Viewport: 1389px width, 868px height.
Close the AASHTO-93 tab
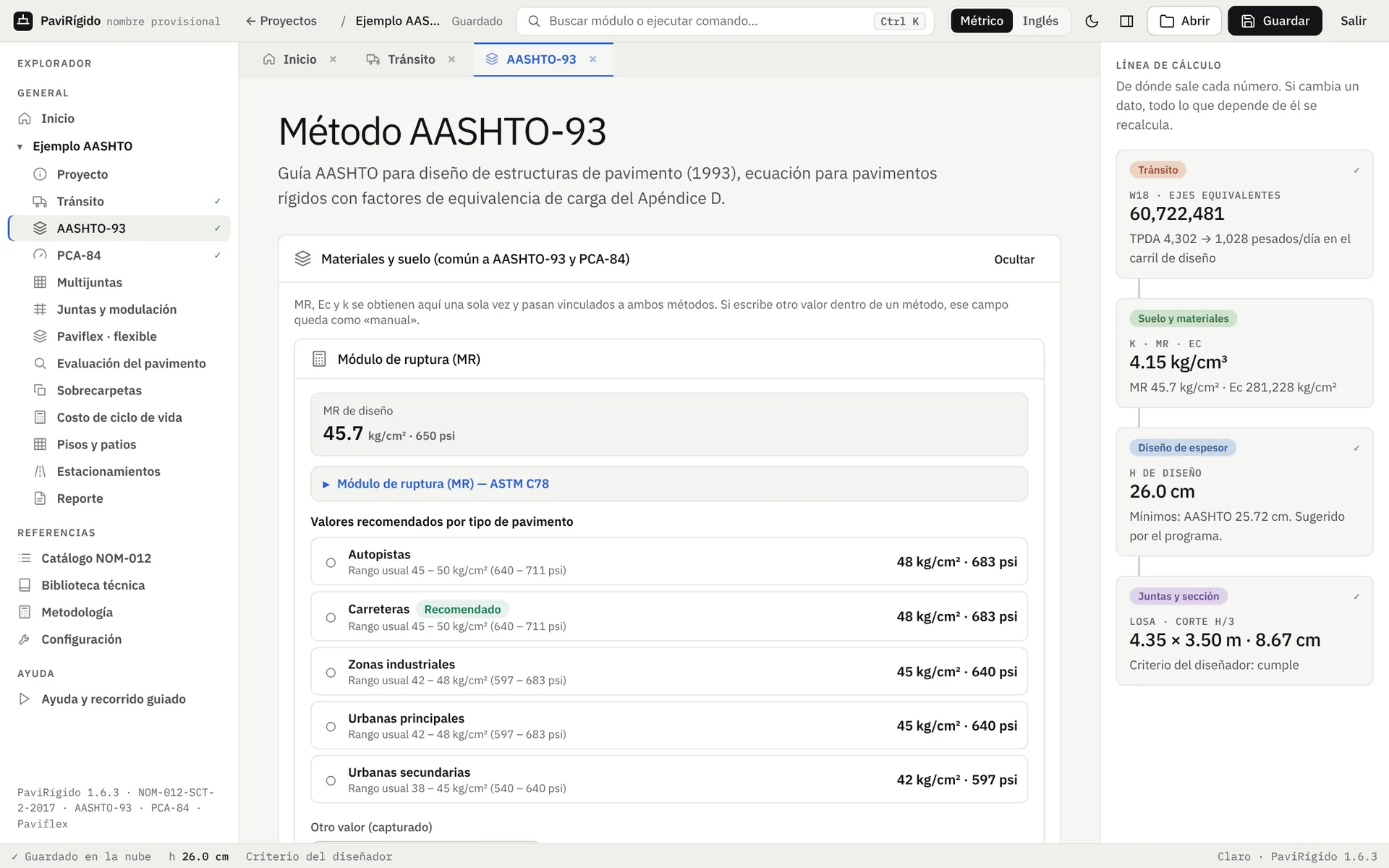(593, 59)
